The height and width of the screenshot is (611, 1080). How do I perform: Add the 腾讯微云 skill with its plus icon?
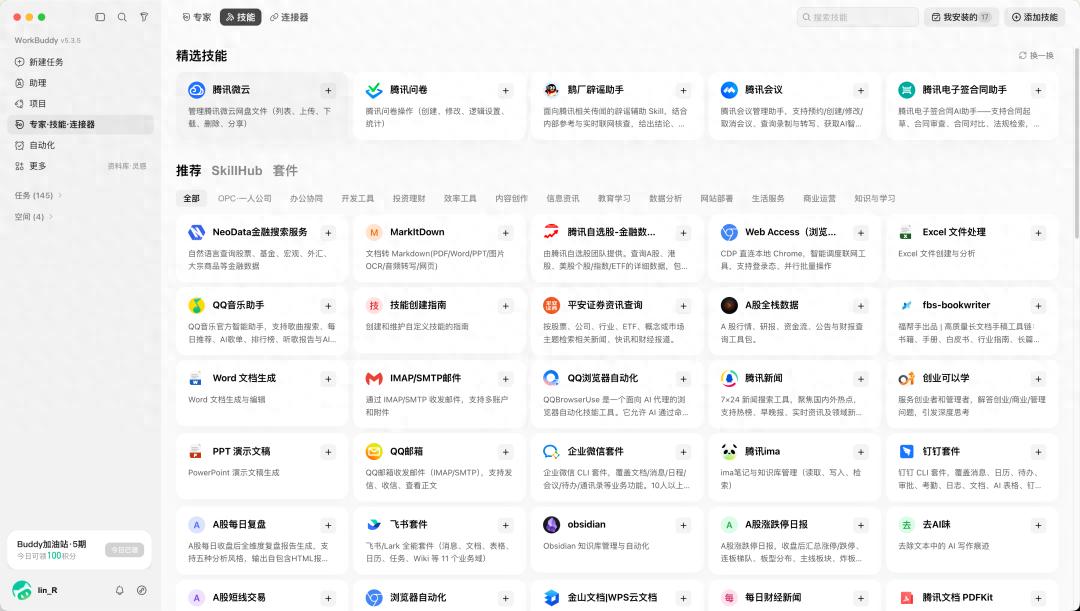pos(328,90)
